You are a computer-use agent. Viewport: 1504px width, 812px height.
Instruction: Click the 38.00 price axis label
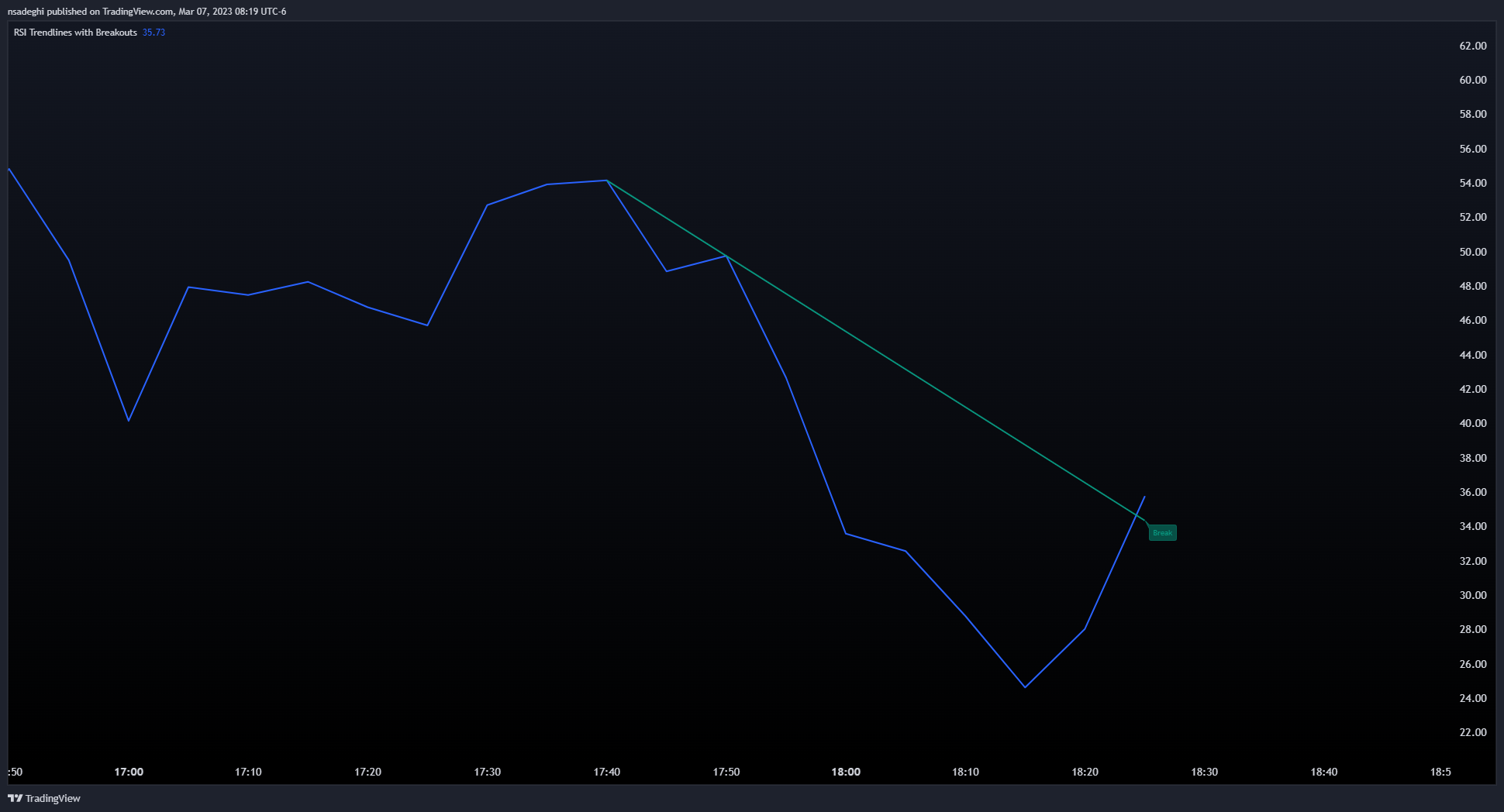pyautogui.click(x=1473, y=458)
